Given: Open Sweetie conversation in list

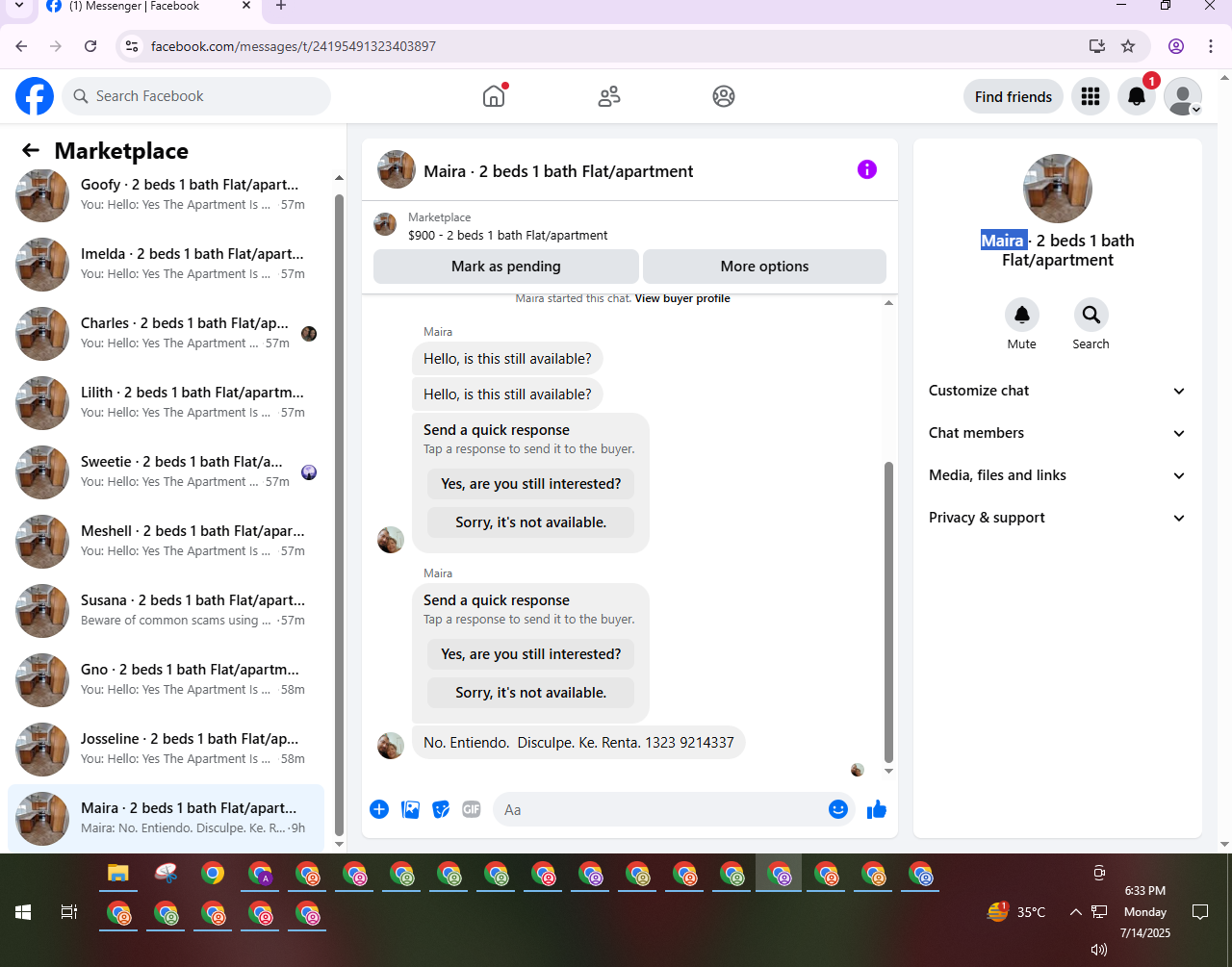Looking at the screenshot, I should (x=166, y=471).
